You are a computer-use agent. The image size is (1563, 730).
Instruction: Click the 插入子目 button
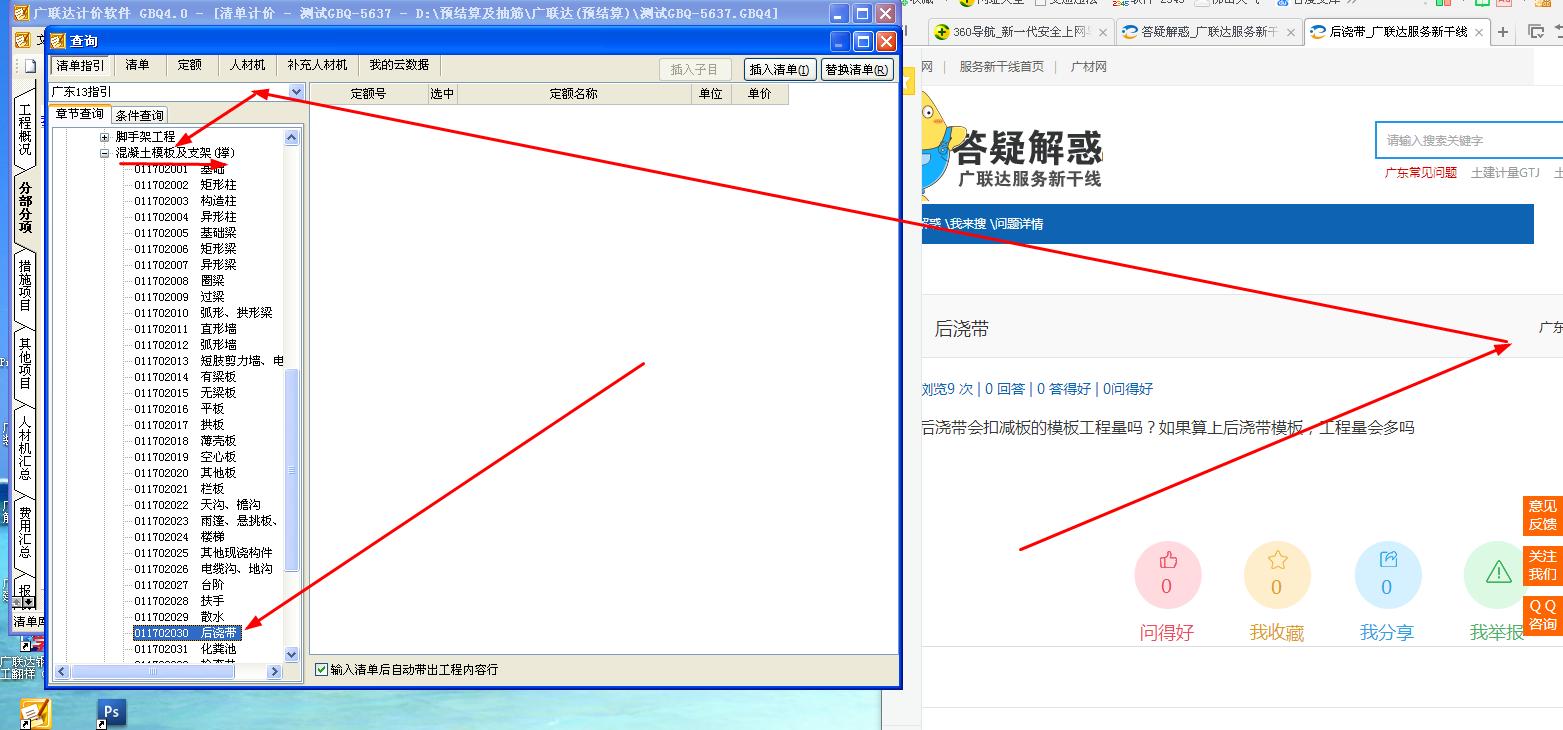pos(695,69)
